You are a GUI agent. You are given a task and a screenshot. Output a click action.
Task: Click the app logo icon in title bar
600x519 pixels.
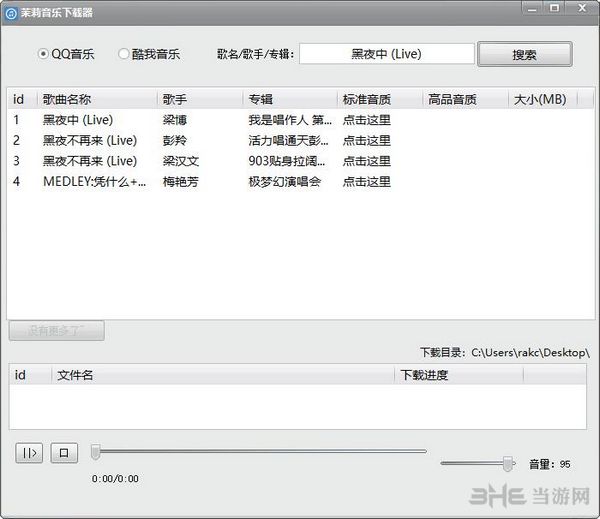11,13
